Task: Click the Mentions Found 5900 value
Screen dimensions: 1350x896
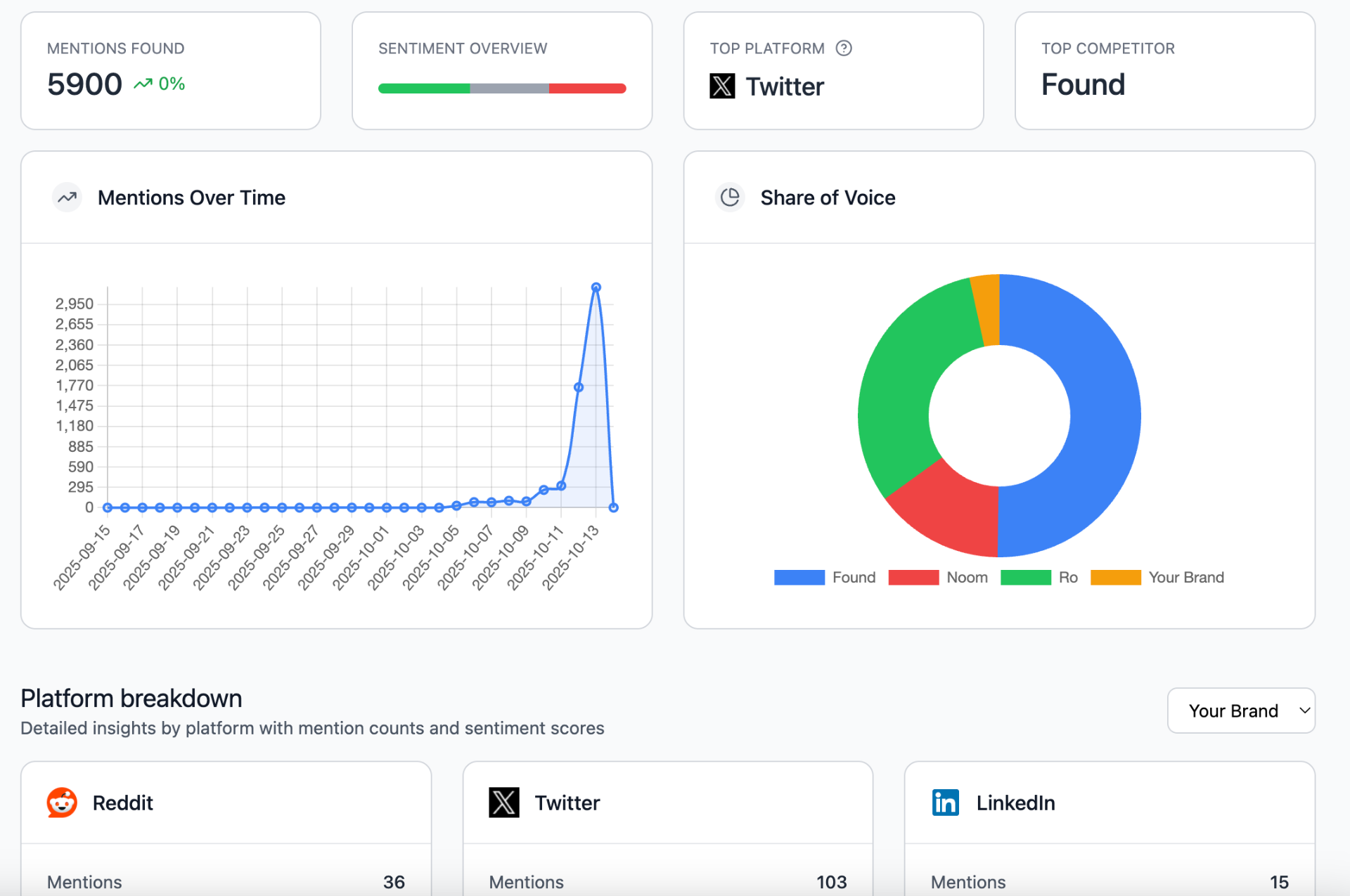Action: coord(84,84)
